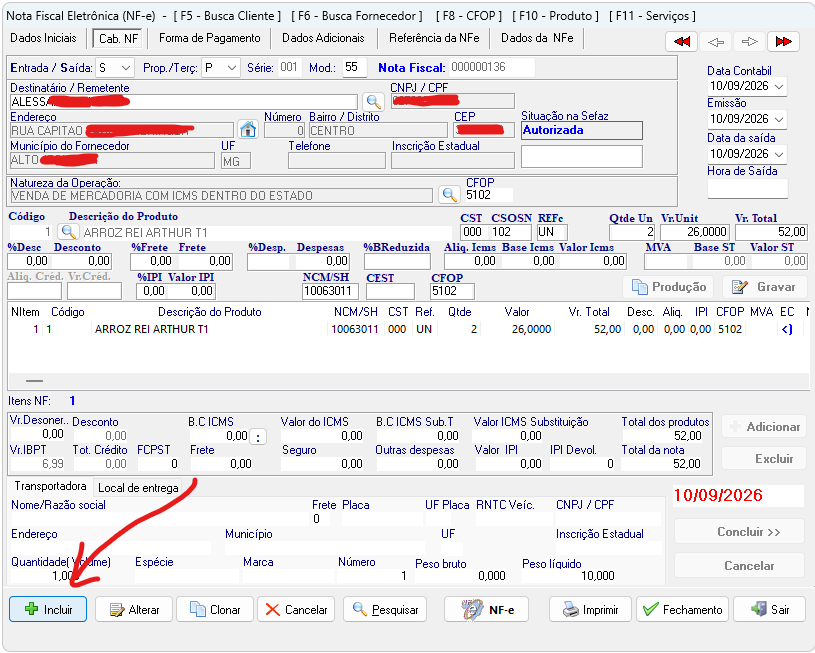815x653 pixels.
Task: Expand the Prop./Terç dropdown
Action: coord(232,68)
